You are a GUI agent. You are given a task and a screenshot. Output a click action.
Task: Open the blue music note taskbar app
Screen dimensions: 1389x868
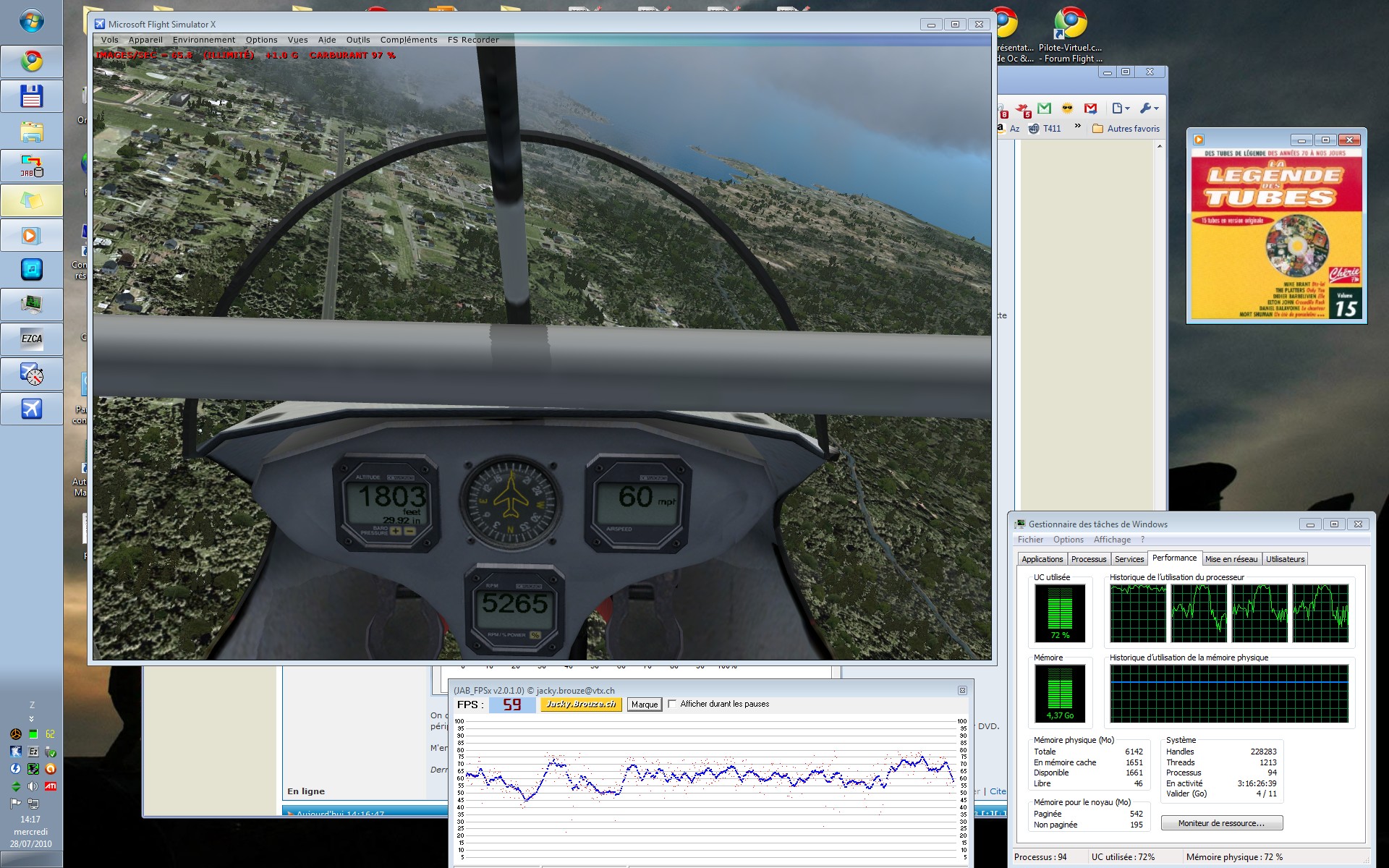(x=31, y=270)
